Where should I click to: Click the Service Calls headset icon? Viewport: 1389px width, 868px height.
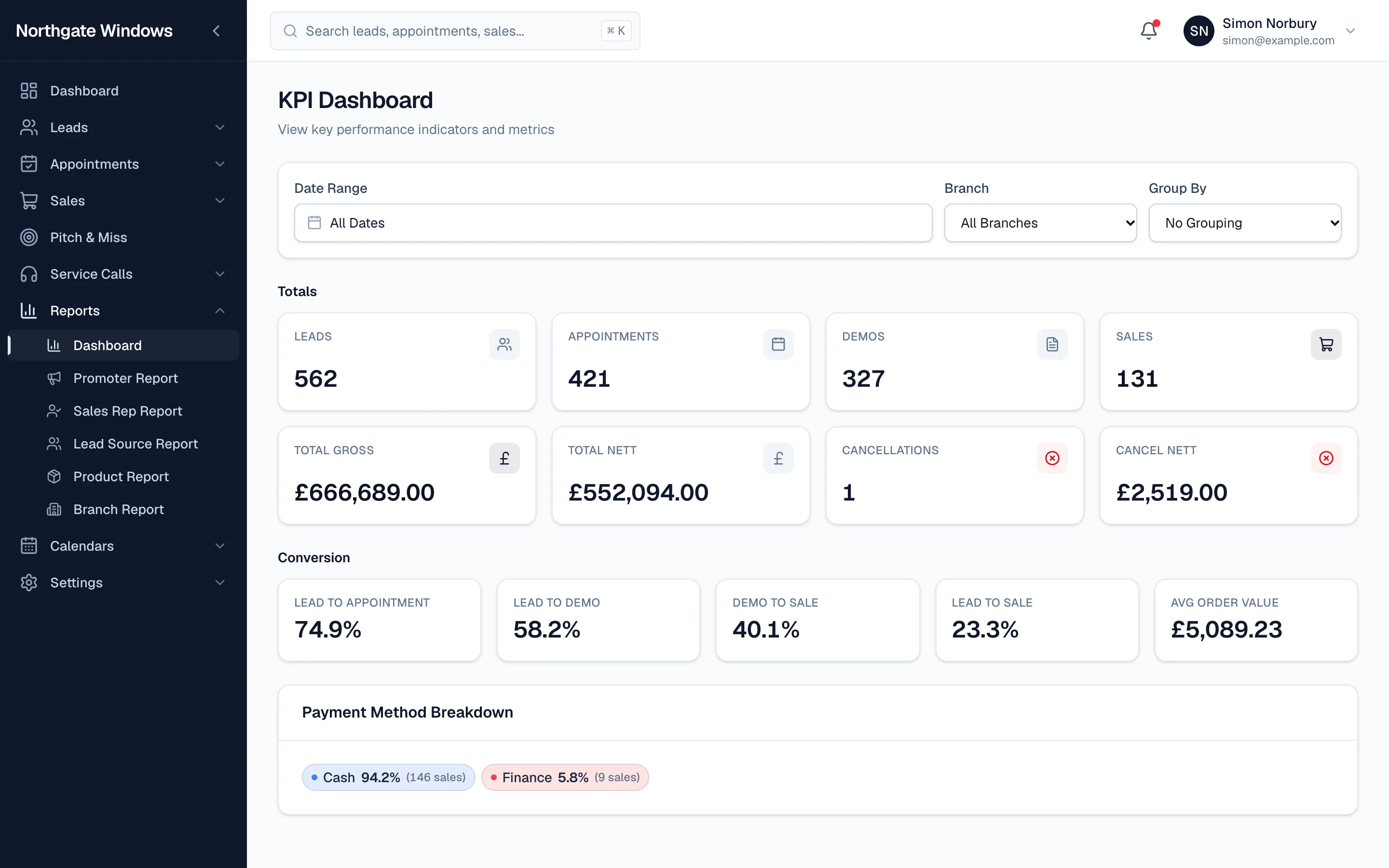pyautogui.click(x=29, y=274)
